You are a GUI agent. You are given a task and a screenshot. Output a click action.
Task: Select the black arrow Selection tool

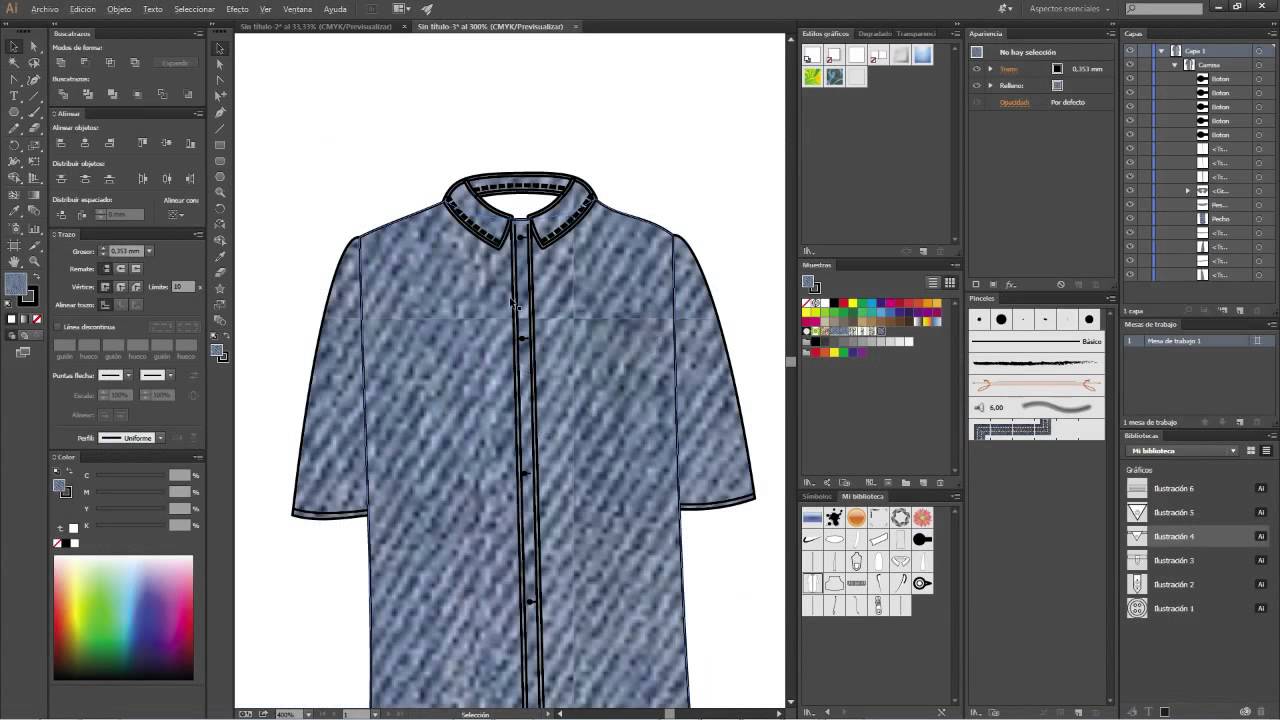pos(14,46)
